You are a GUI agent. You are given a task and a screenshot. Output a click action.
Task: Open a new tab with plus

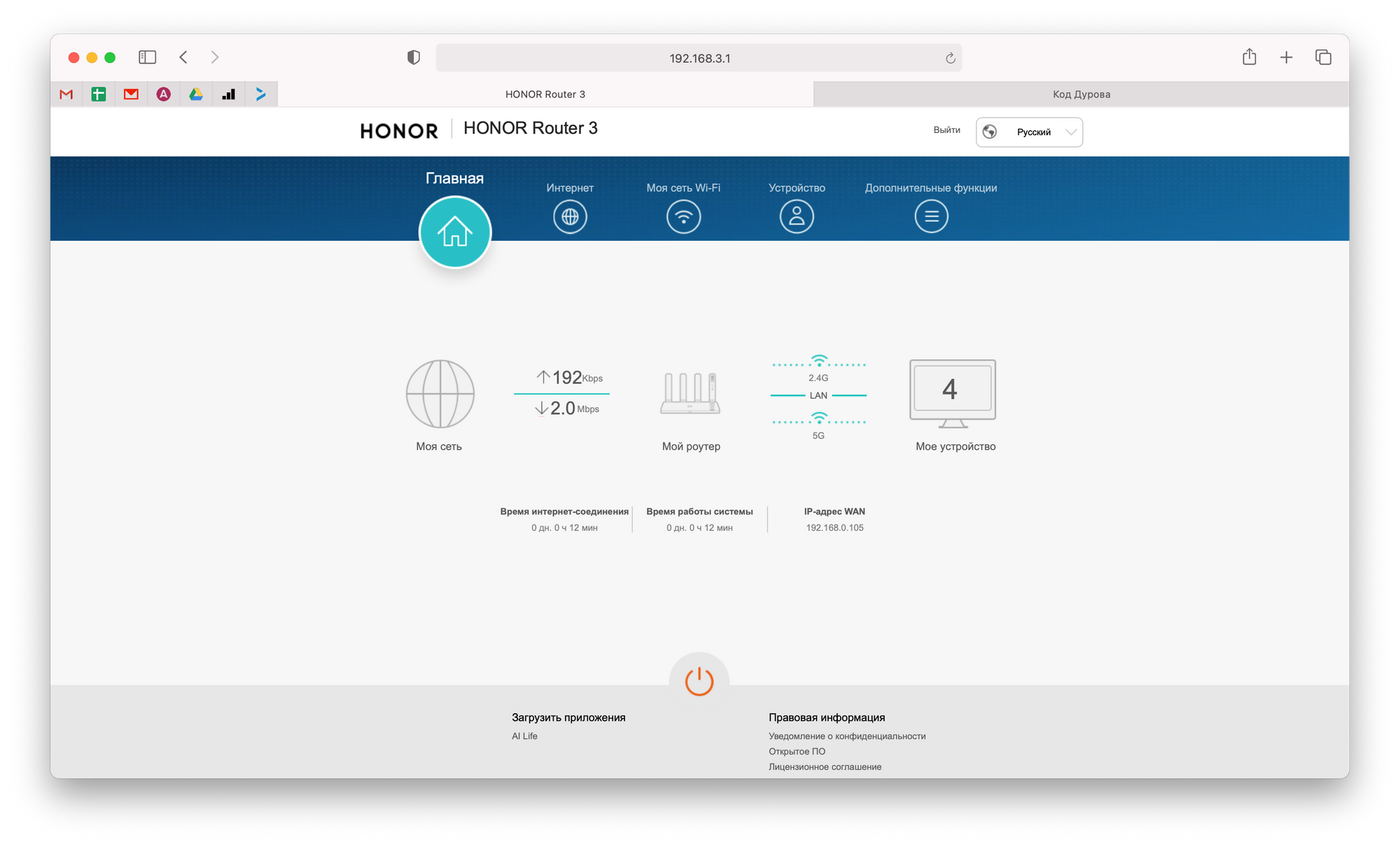[1286, 57]
